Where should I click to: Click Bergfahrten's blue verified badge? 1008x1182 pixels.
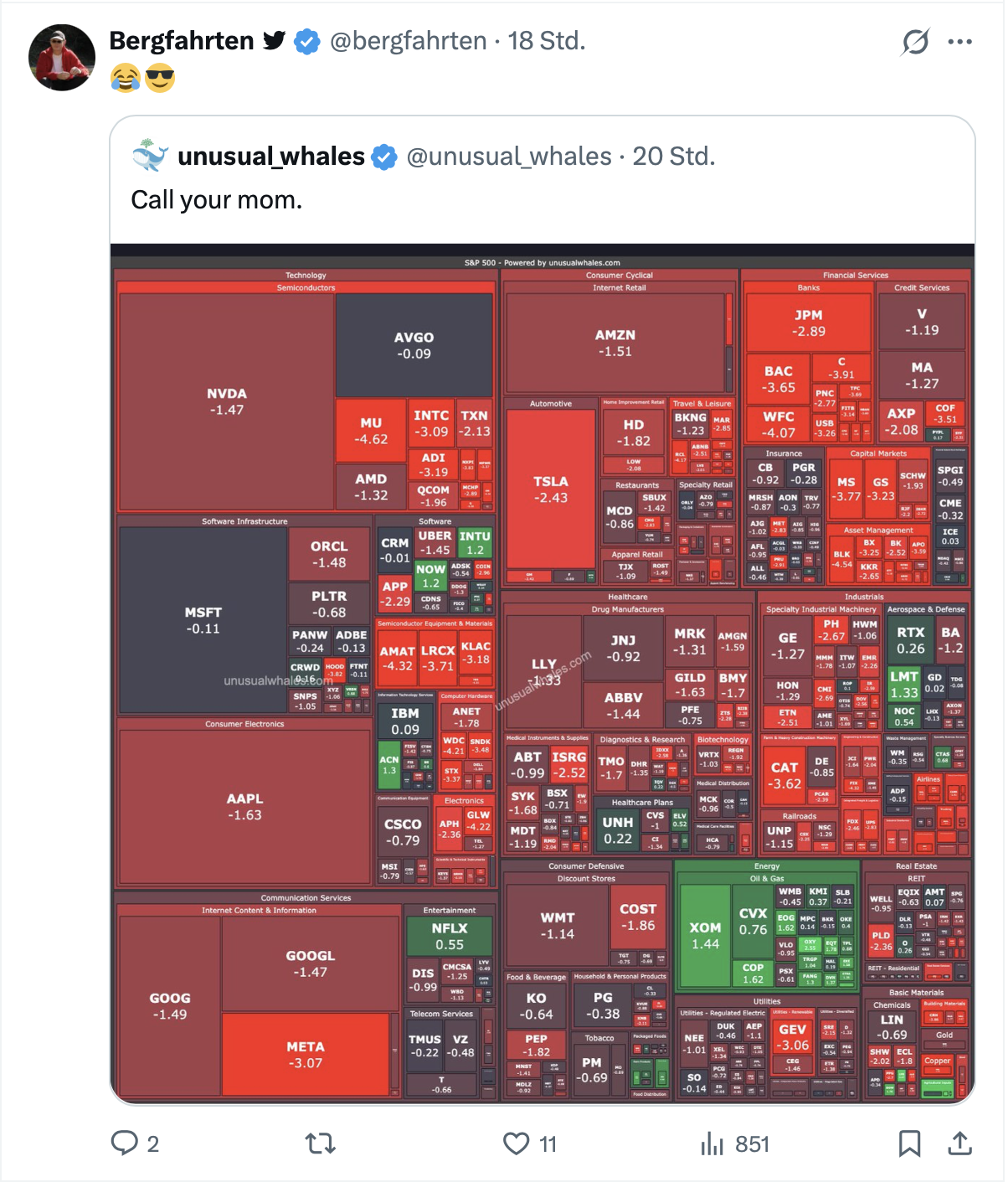point(307,41)
